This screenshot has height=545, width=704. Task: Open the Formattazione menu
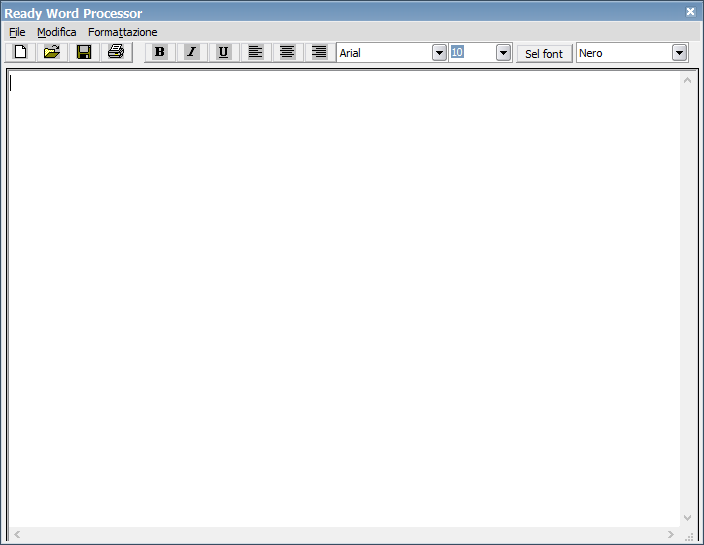pos(123,32)
